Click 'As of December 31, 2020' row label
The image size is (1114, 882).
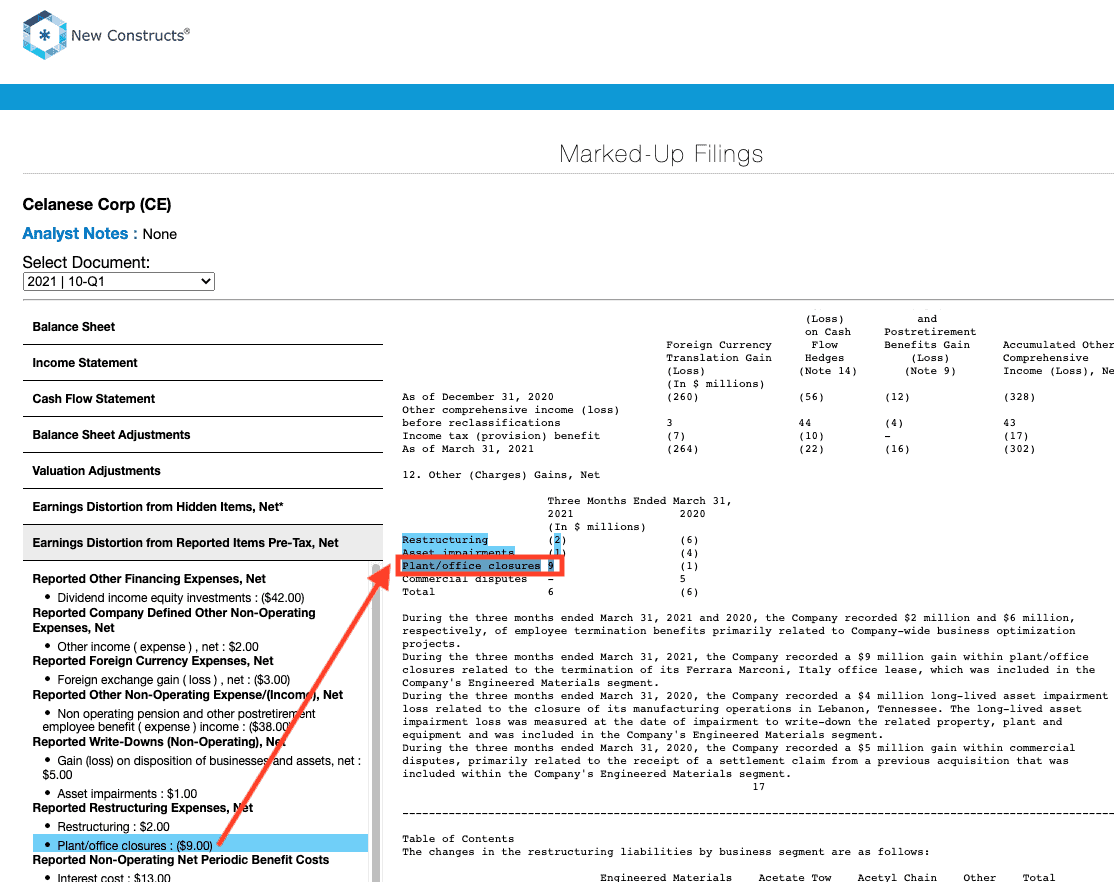478,397
